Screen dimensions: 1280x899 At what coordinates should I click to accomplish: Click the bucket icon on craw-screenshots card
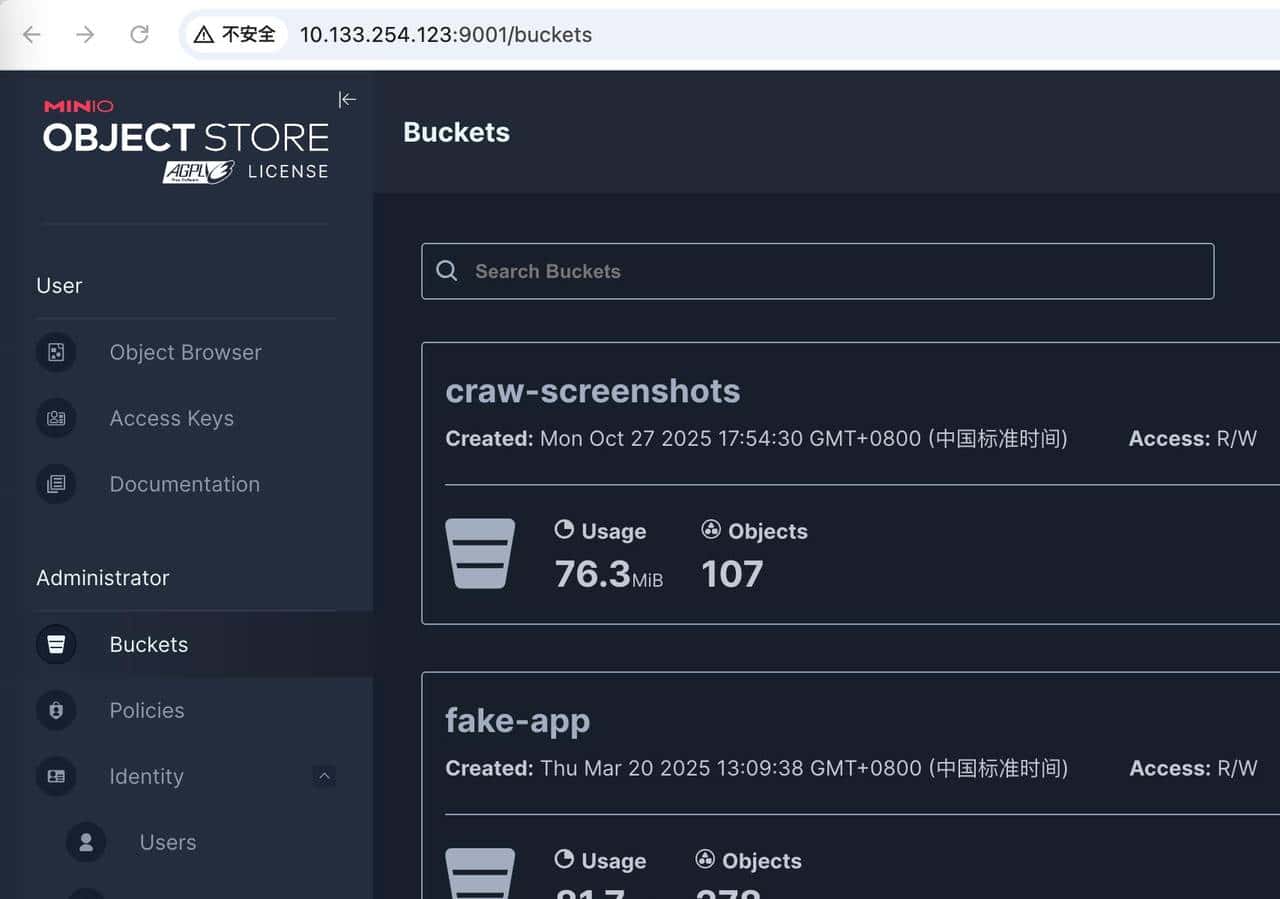481,553
